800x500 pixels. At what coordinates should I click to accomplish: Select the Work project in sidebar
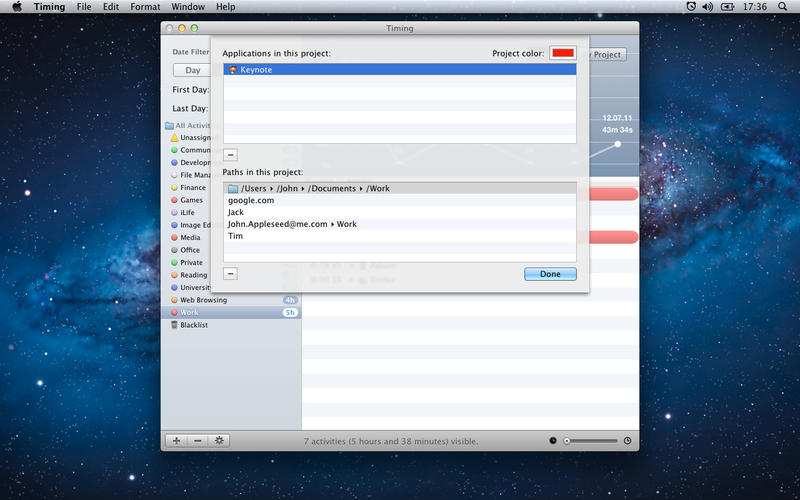coord(232,312)
